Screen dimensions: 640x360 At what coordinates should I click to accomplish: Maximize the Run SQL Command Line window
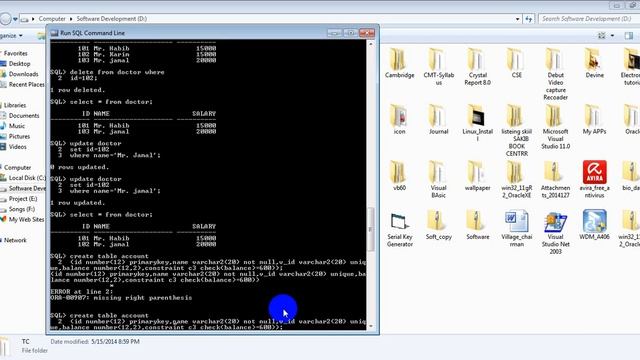tap(350, 33)
